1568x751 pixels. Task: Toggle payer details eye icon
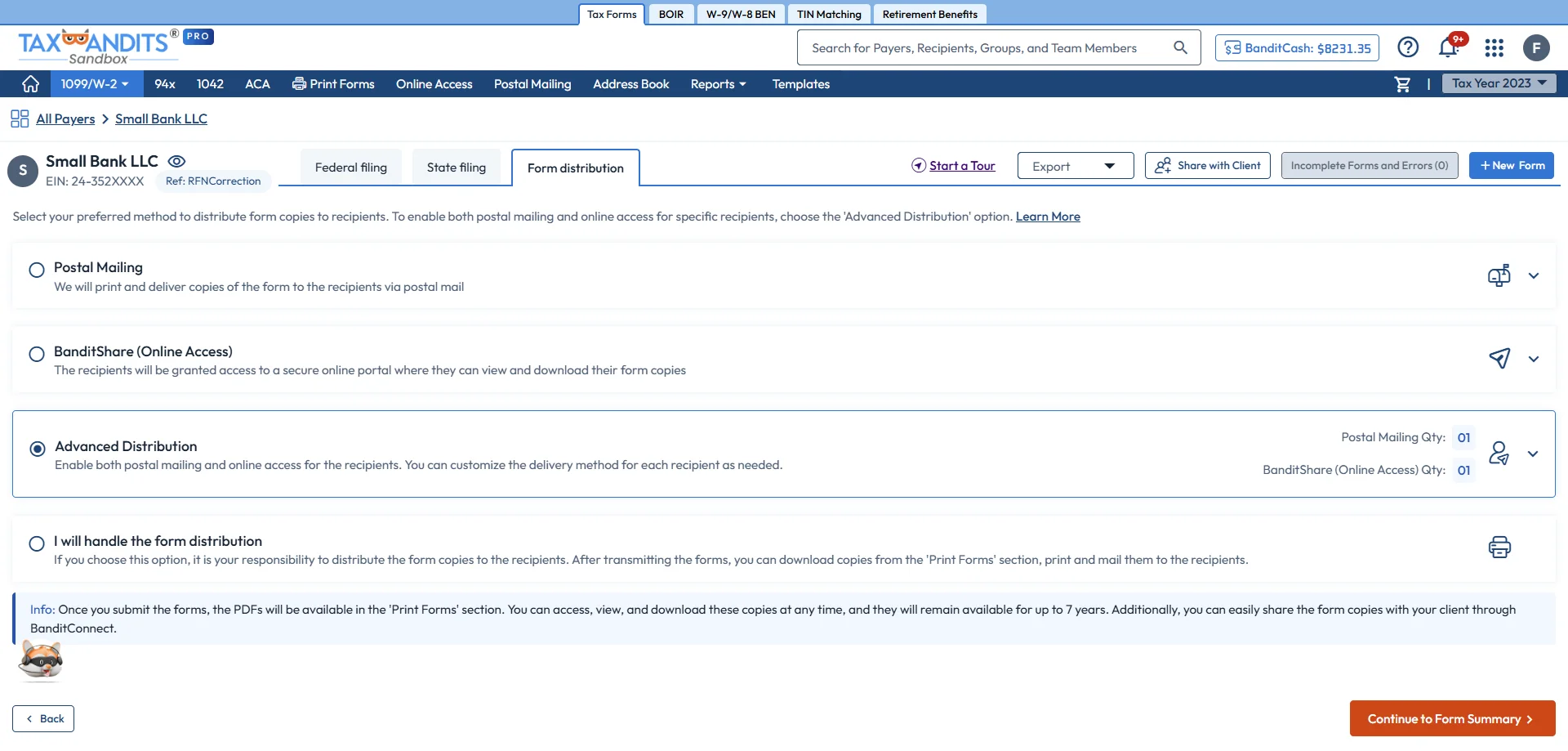pyautogui.click(x=176, y=162)
